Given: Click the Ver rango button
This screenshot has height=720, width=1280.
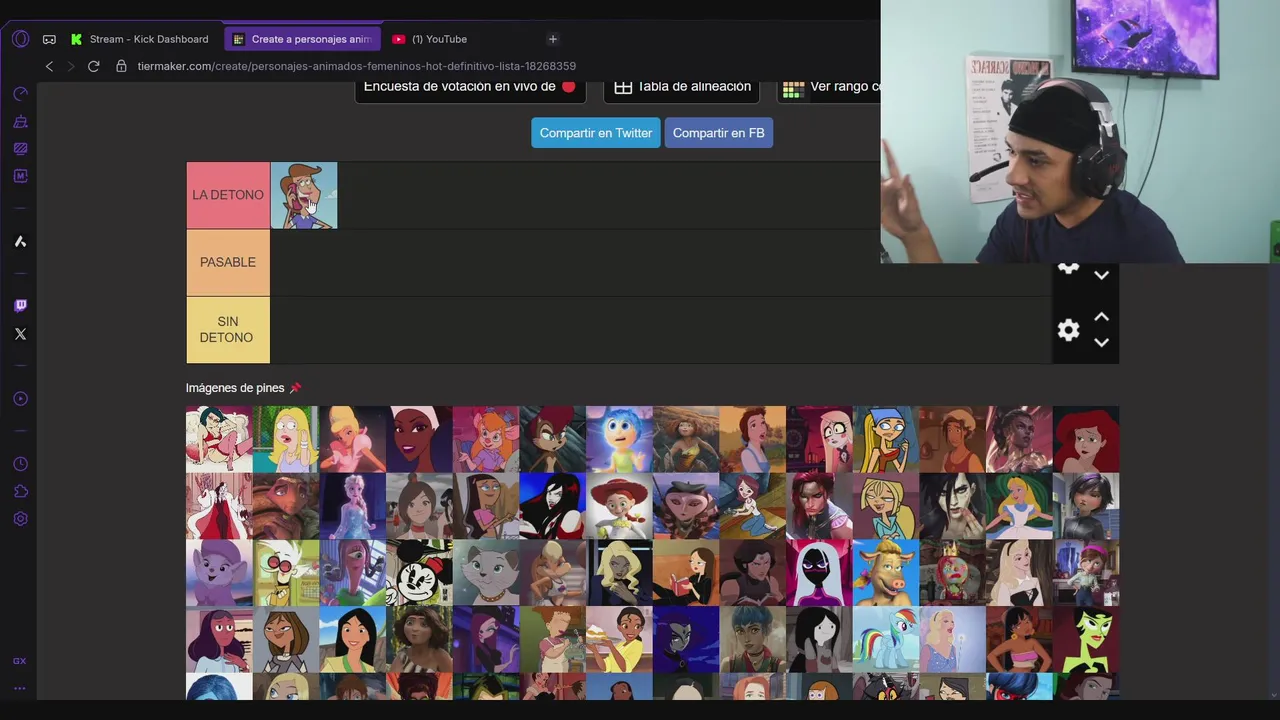Looking at the screenshot, I should coord(830,89).
